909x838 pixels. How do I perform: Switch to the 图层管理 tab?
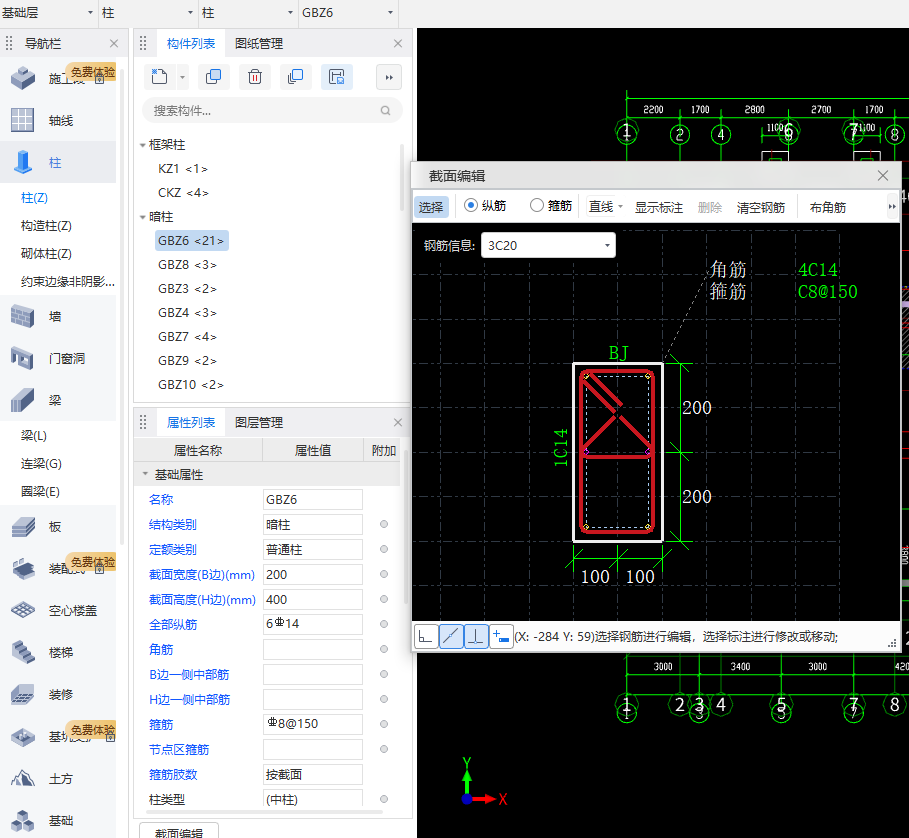[259, 422]
